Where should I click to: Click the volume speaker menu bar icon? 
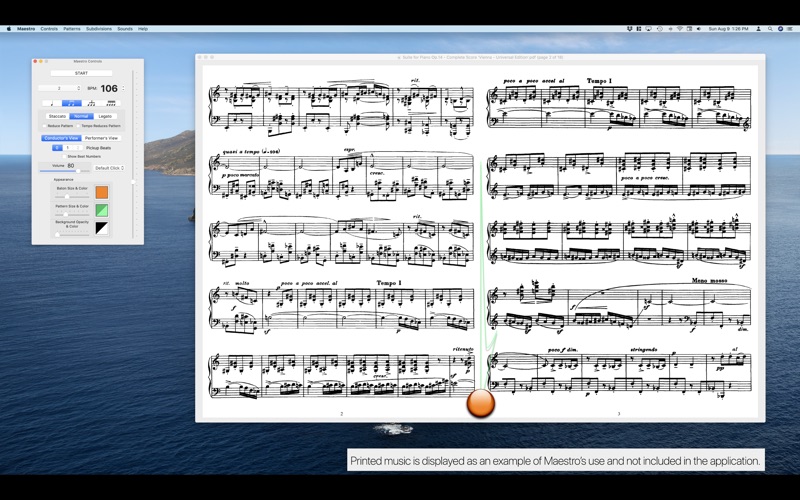(698, 29)
